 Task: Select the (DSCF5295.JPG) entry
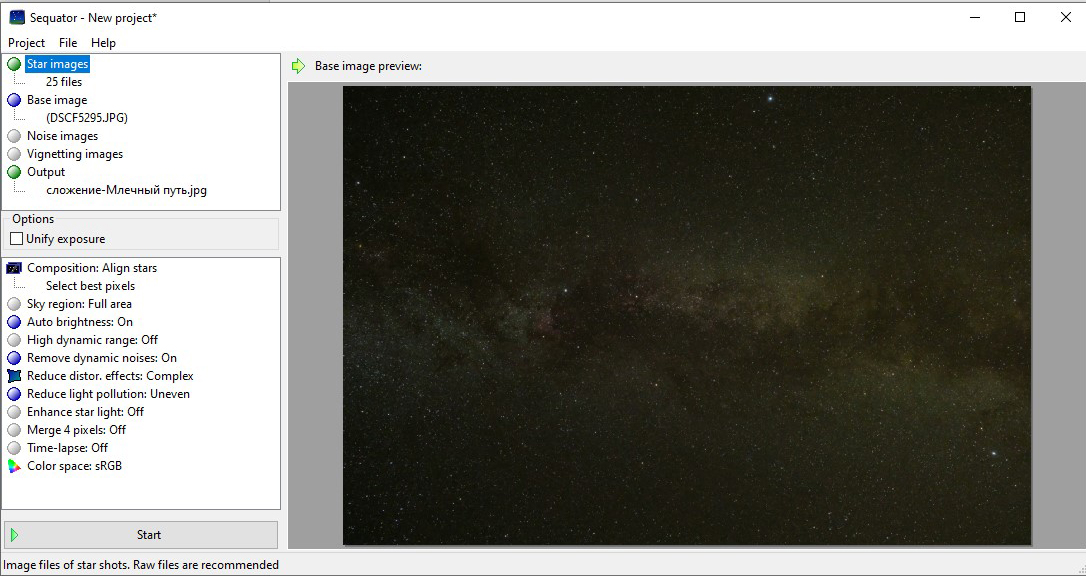tap(87, 118)
